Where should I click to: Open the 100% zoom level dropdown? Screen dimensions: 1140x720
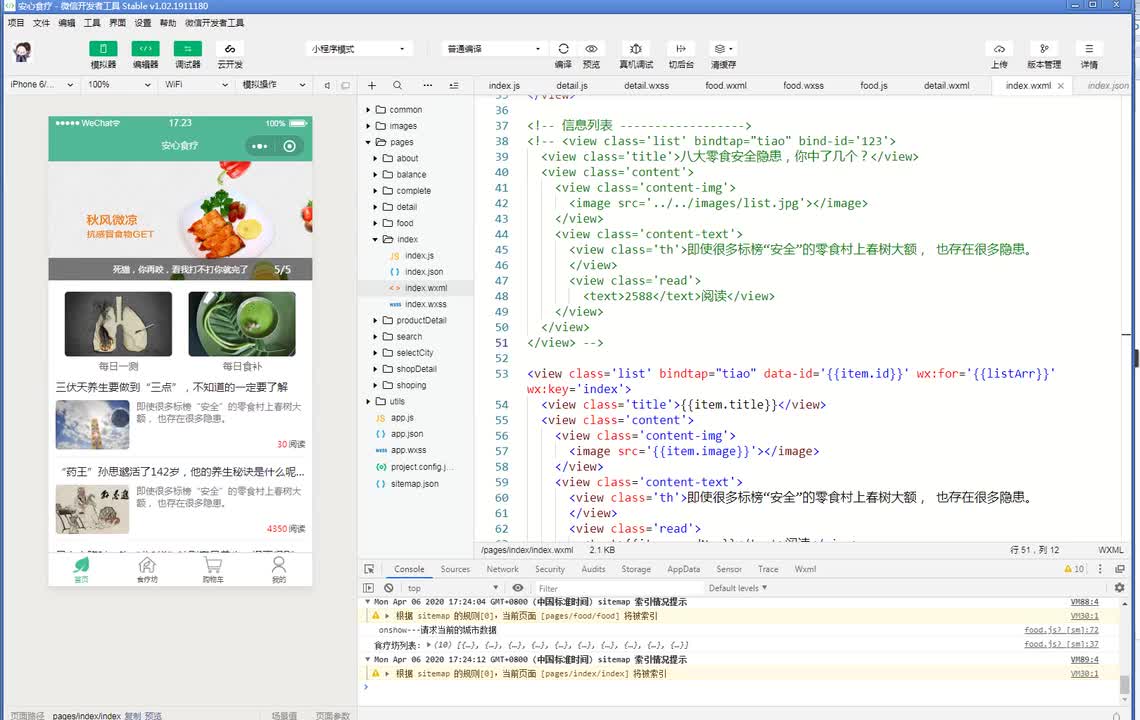click(x=119, y=84)
